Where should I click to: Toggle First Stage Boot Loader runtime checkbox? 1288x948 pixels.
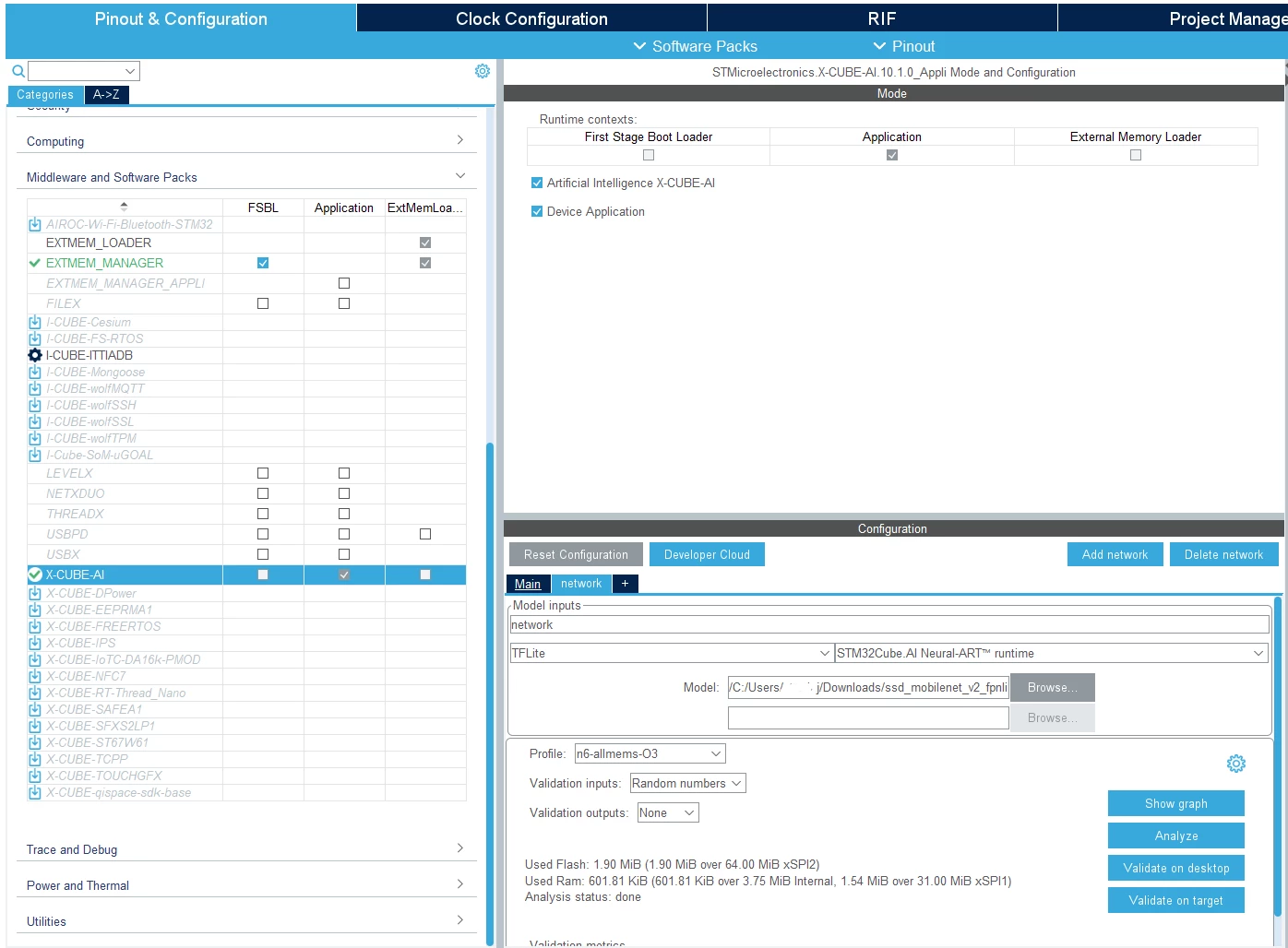(649, 155)
